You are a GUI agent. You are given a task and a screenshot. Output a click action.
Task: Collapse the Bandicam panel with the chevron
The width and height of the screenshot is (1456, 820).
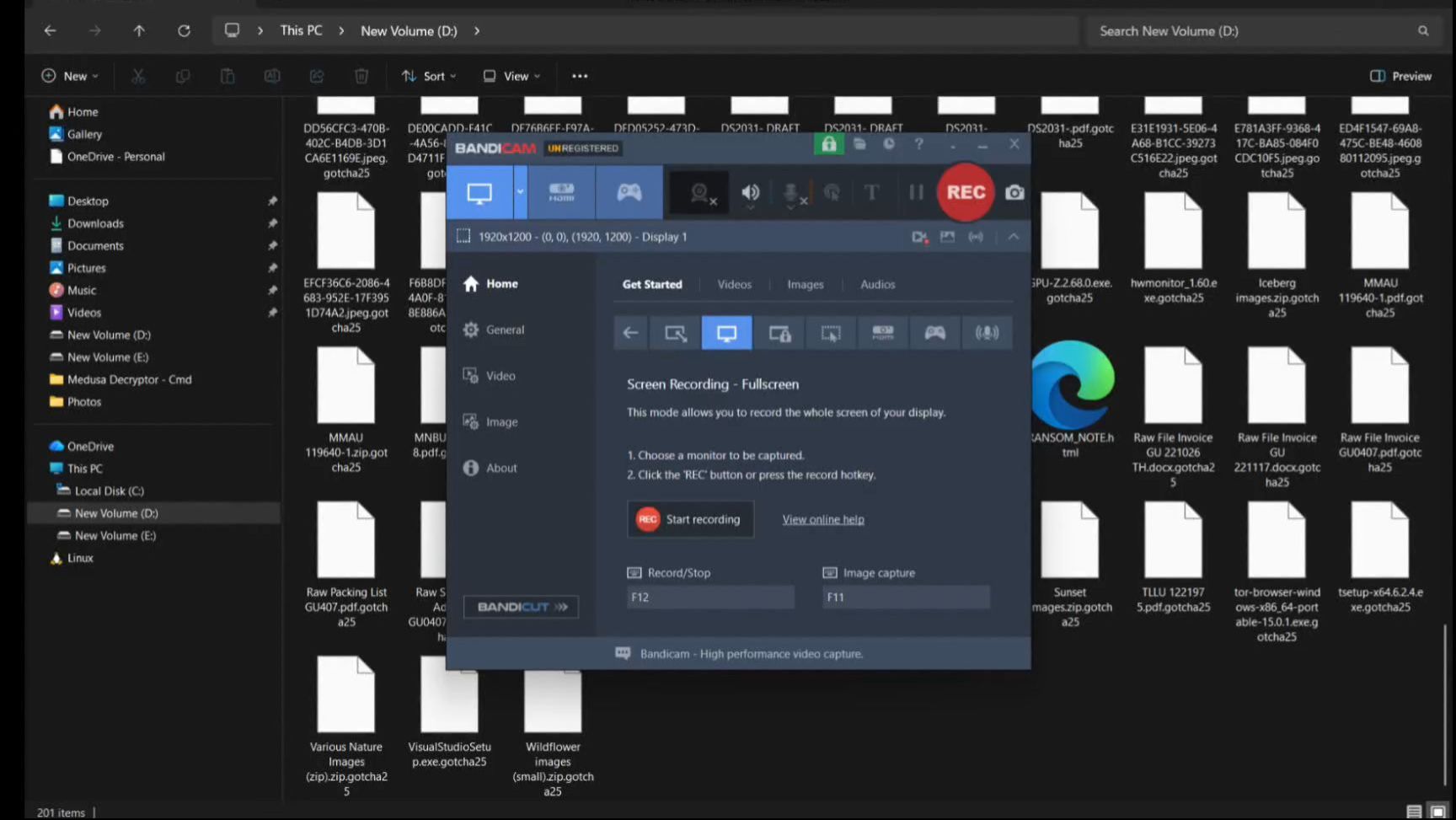click(1014, 237)
